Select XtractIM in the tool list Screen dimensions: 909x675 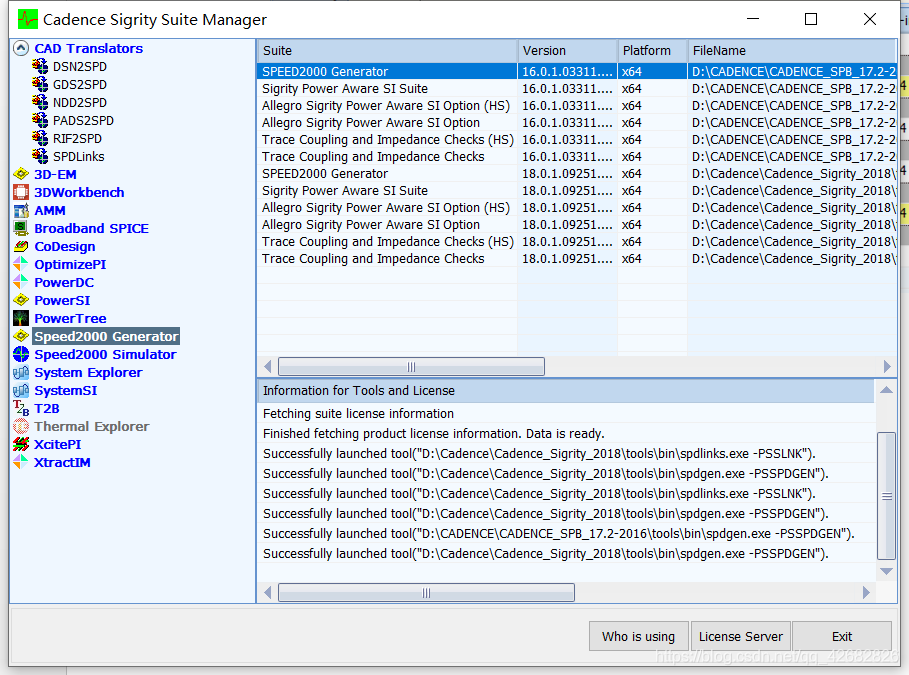tap(62, 462)
